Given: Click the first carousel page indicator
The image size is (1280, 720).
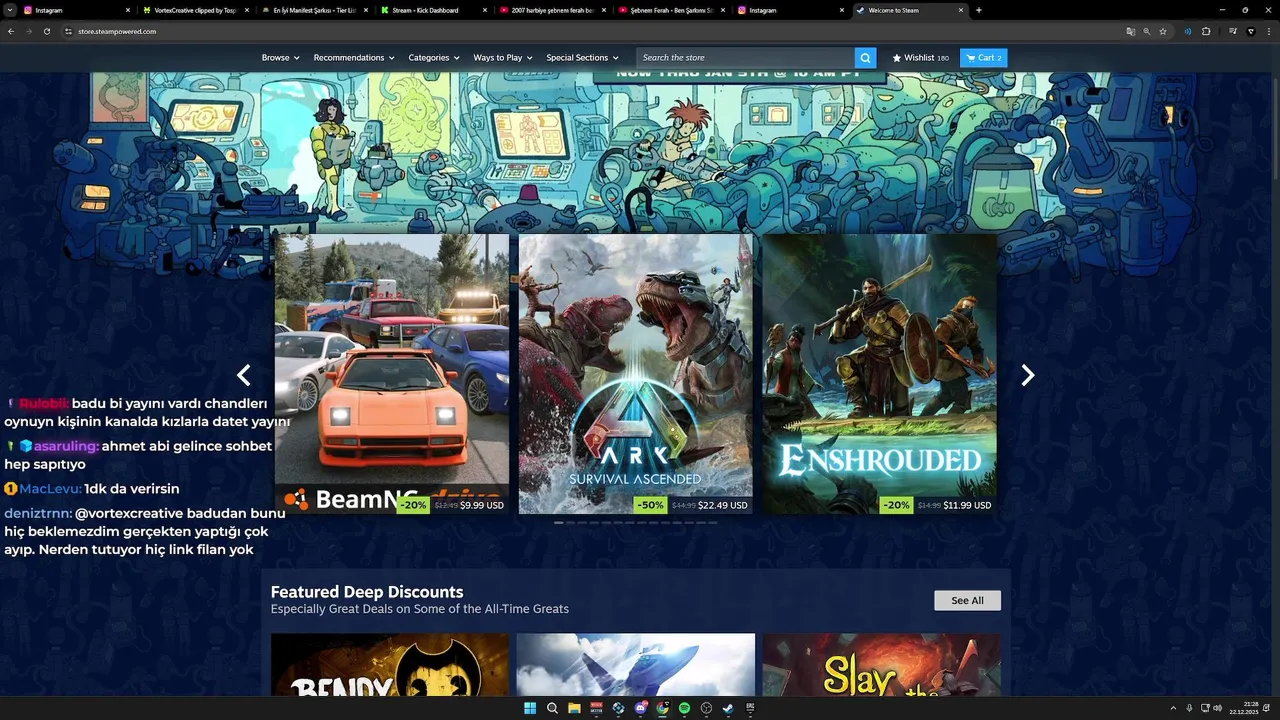Looking at the screenshot, I should (x=559, y=522).
